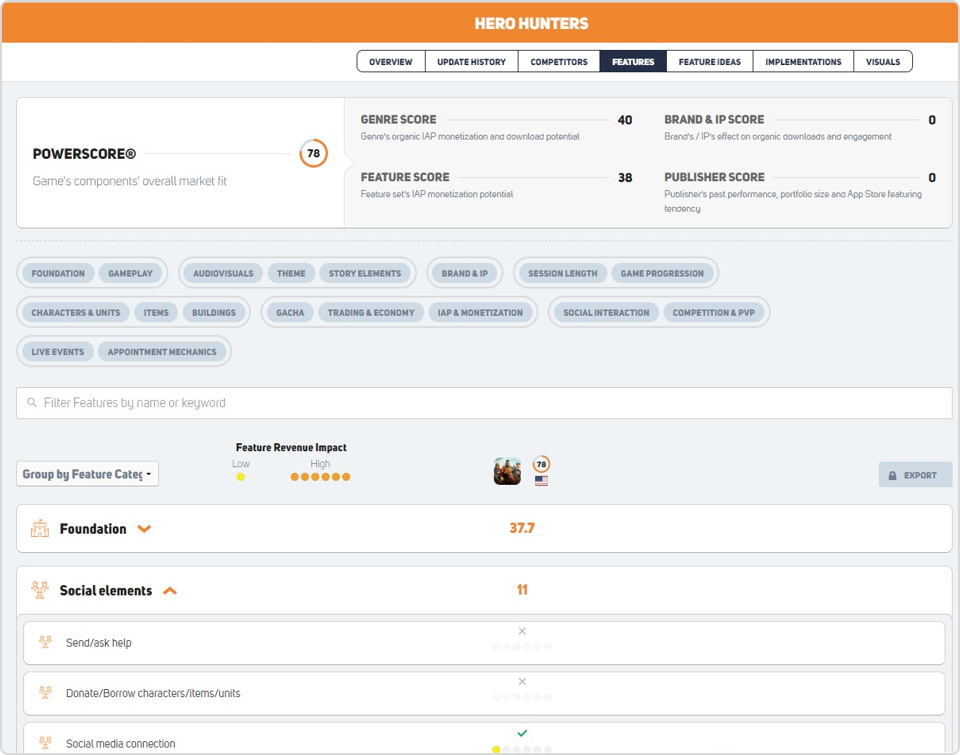Click the Publisher Score heading
960x755 pixels.
[714, 177]
